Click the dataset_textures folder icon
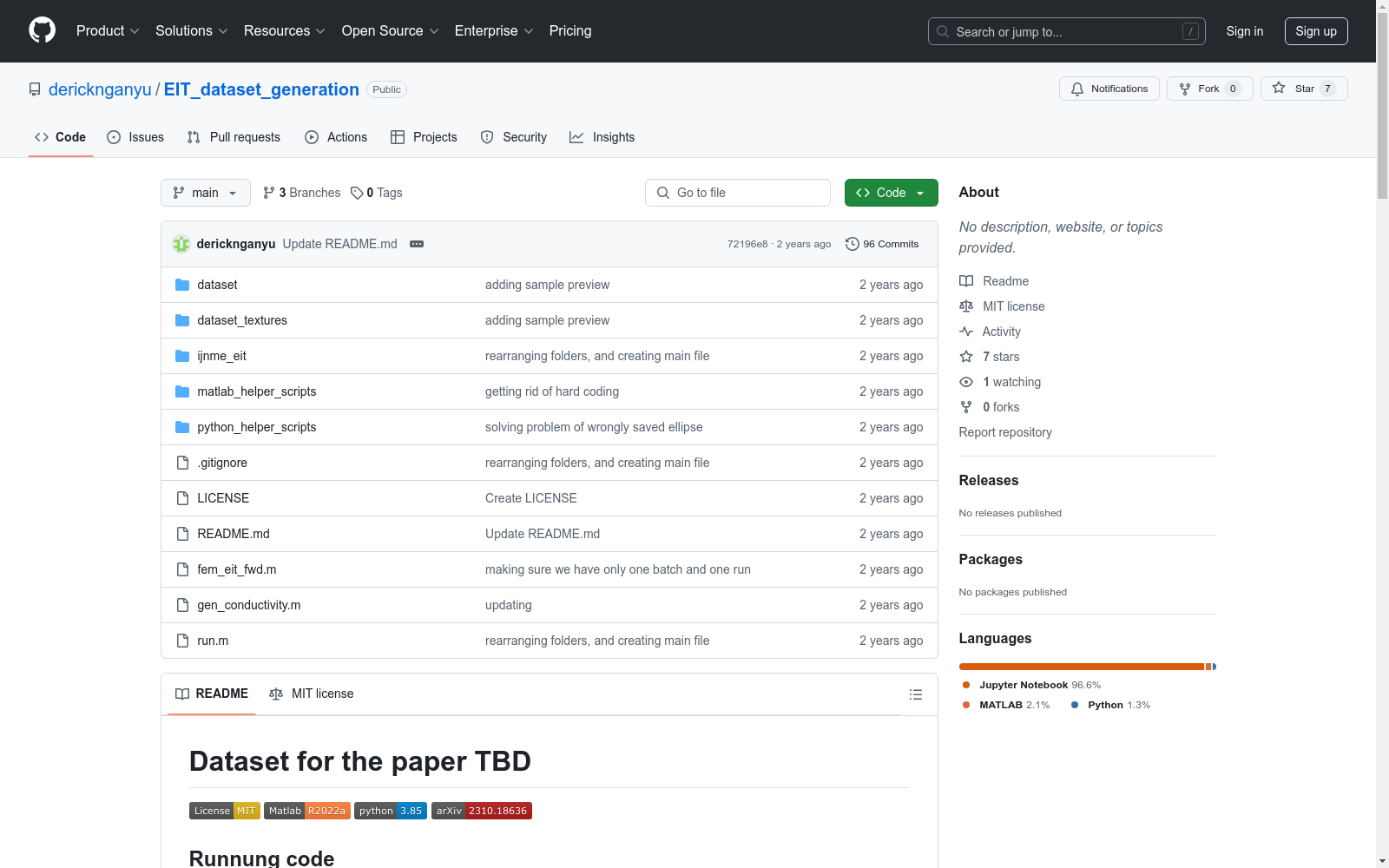The image size is (1389, 868). point(182,320)
